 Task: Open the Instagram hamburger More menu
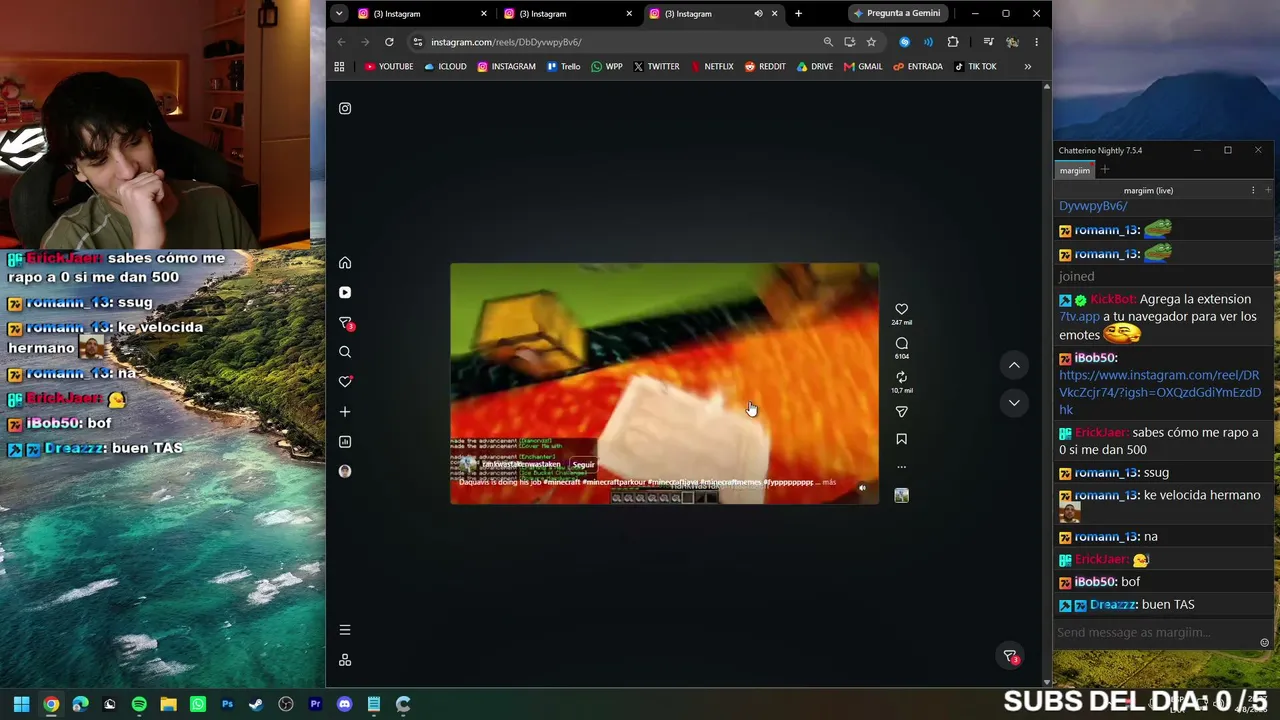345,630
